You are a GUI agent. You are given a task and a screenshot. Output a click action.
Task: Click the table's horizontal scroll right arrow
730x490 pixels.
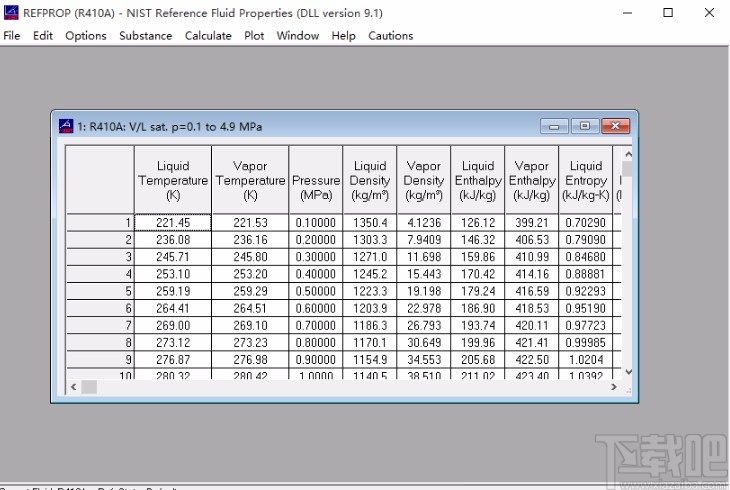pyautogui.click(x=614, y=387)
